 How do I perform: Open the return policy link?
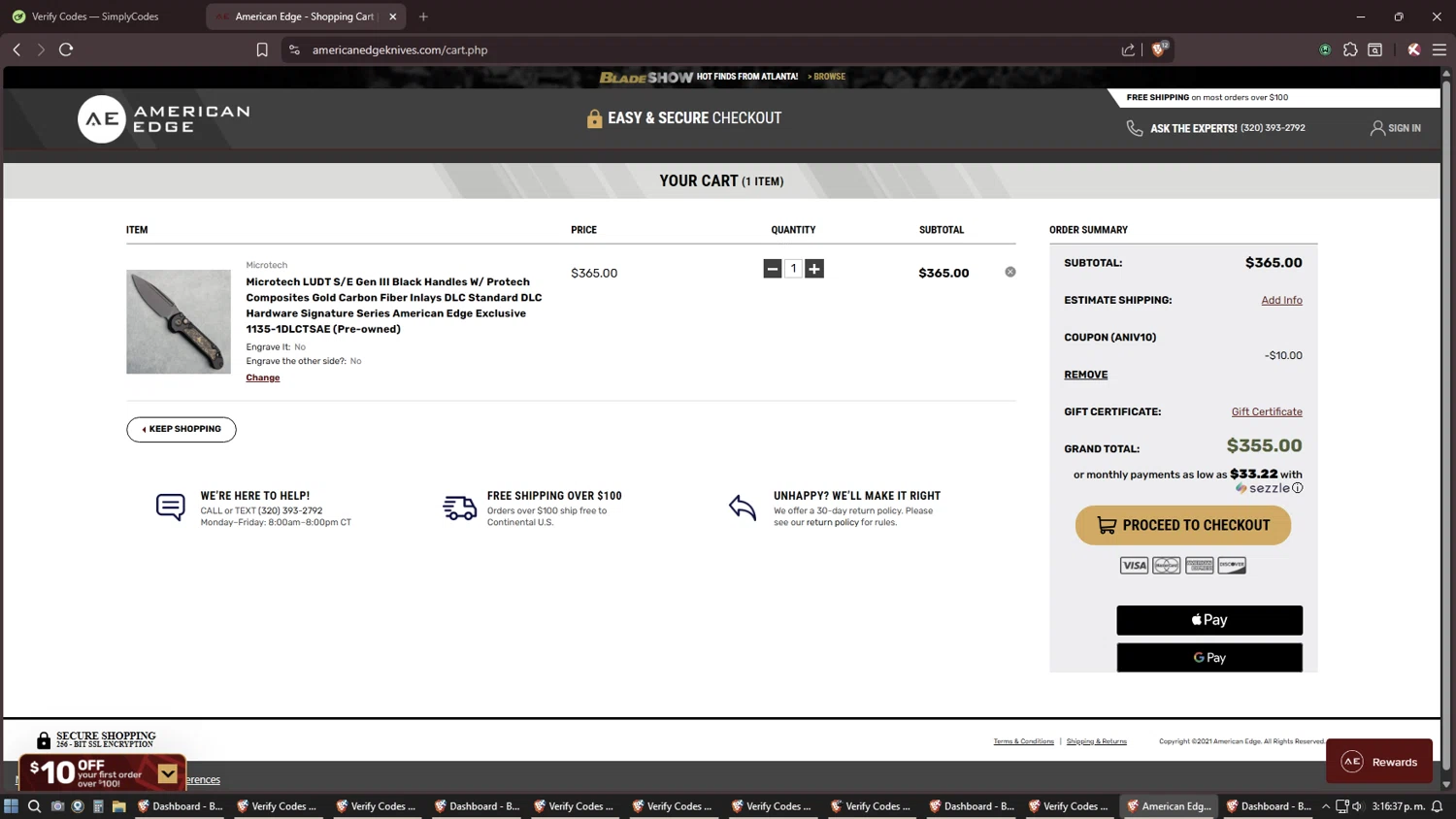click(x=832, y=522)
